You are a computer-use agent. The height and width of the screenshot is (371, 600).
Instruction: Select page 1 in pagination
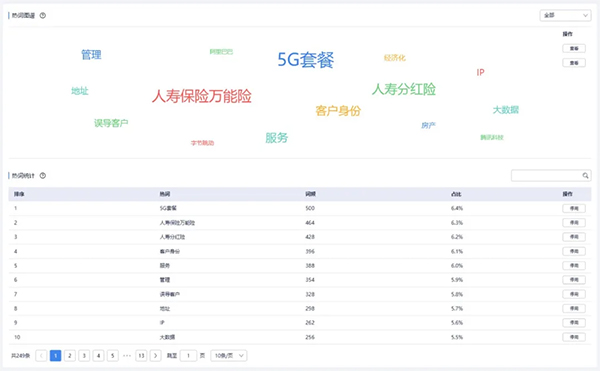(55, 356)
